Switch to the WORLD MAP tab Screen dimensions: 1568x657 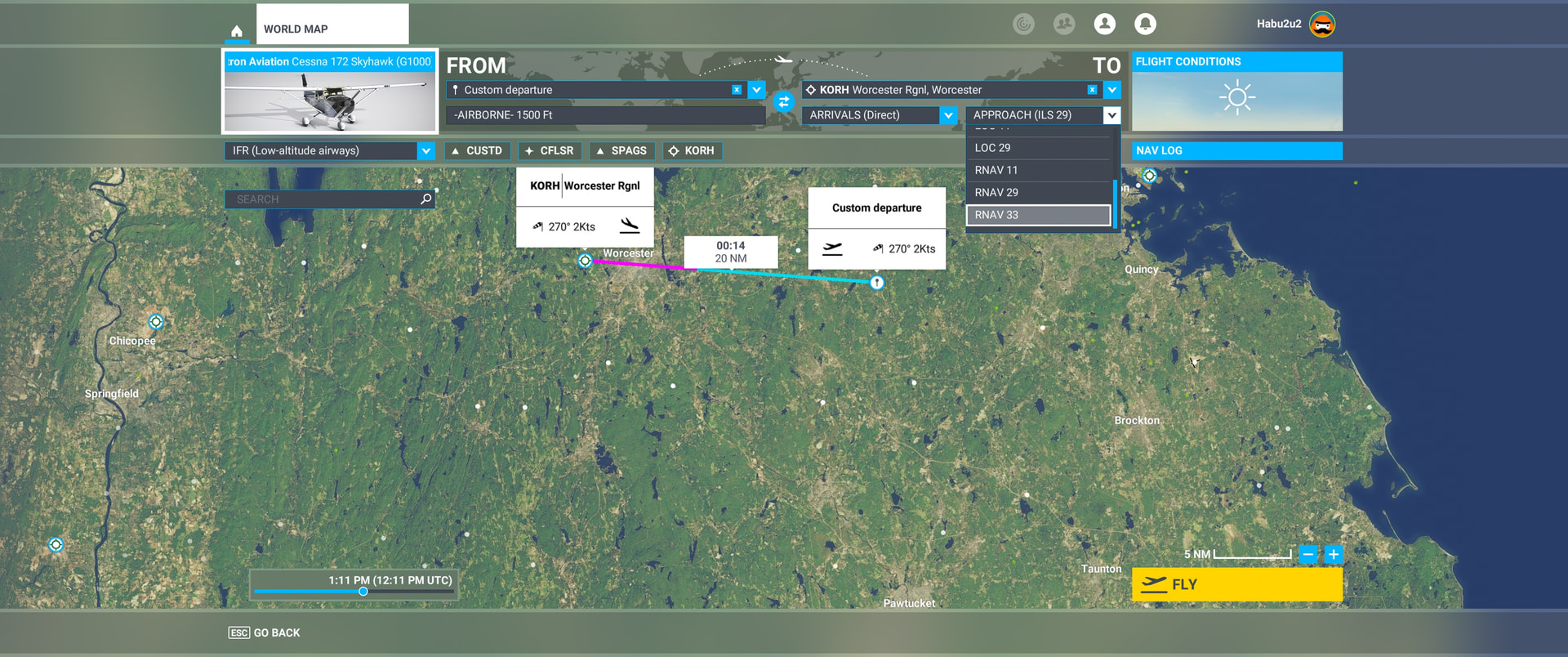pyautogui.click(x=332, y=25)
